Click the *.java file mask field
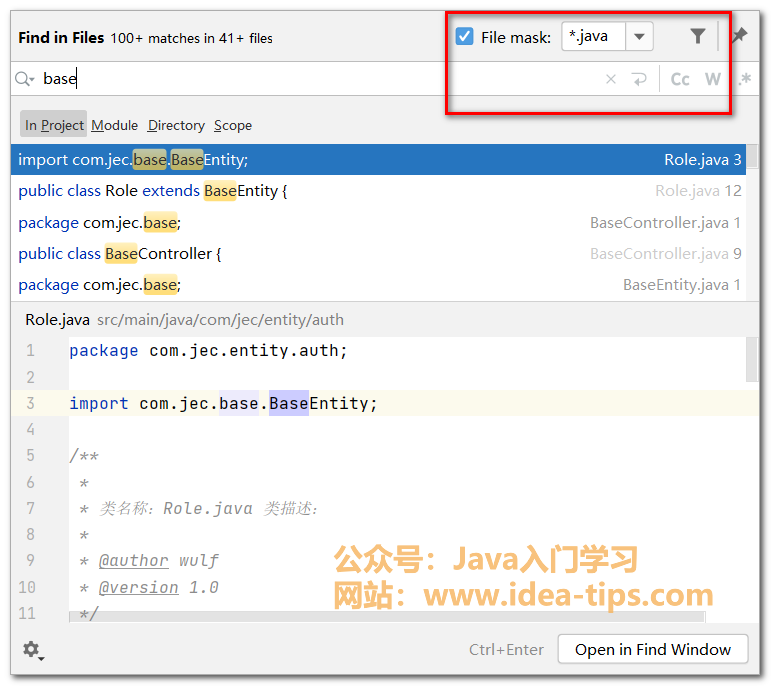This screenshot has width=771, height=686. (594, 37)
